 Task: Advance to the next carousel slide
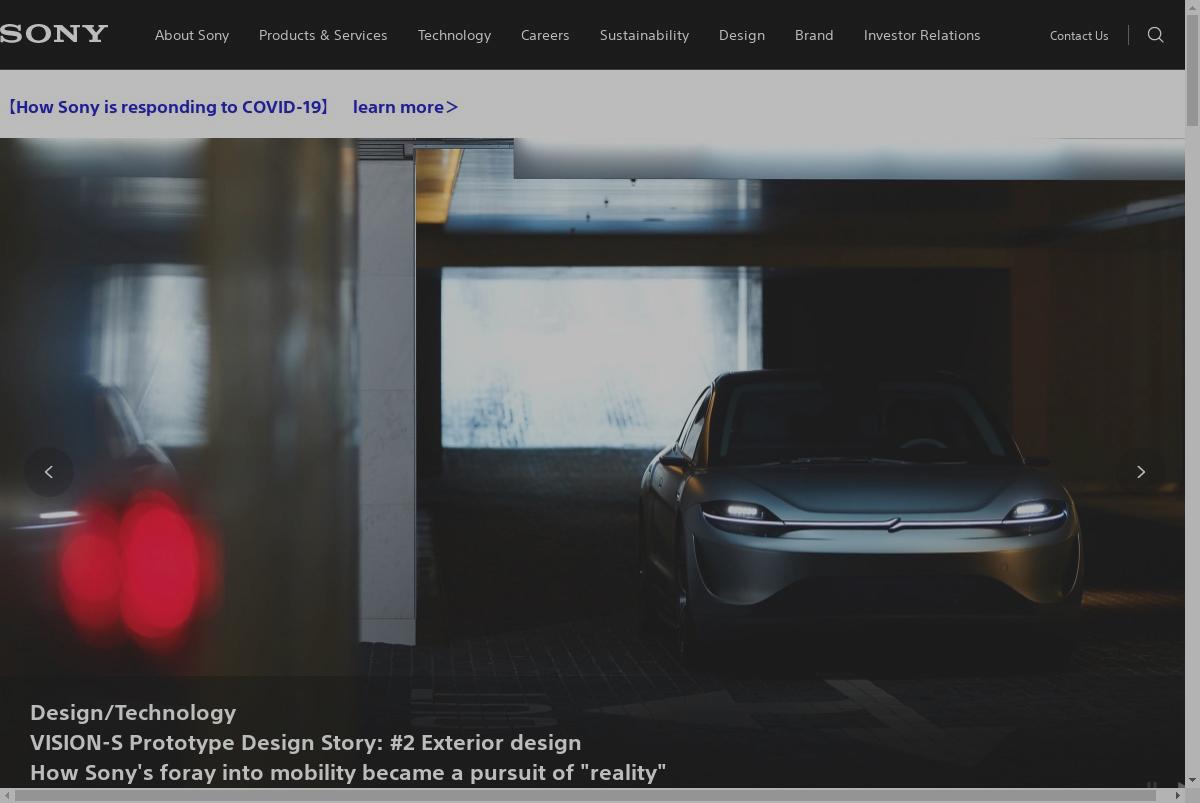[x=1140, y=472]
